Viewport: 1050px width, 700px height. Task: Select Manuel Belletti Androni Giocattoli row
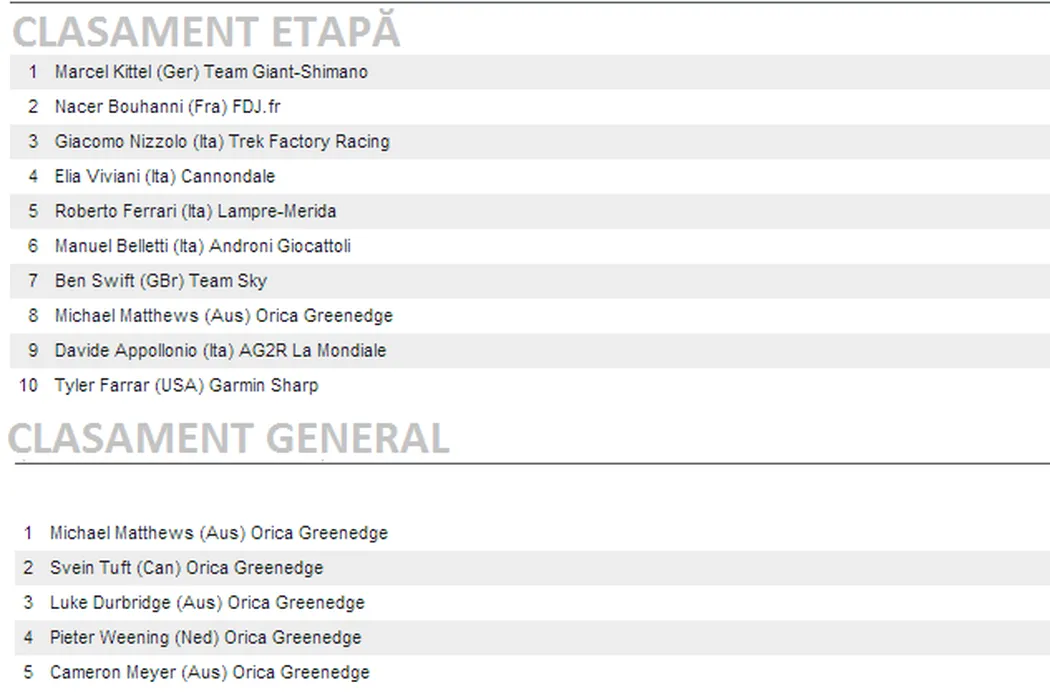(x=203, y=246)
